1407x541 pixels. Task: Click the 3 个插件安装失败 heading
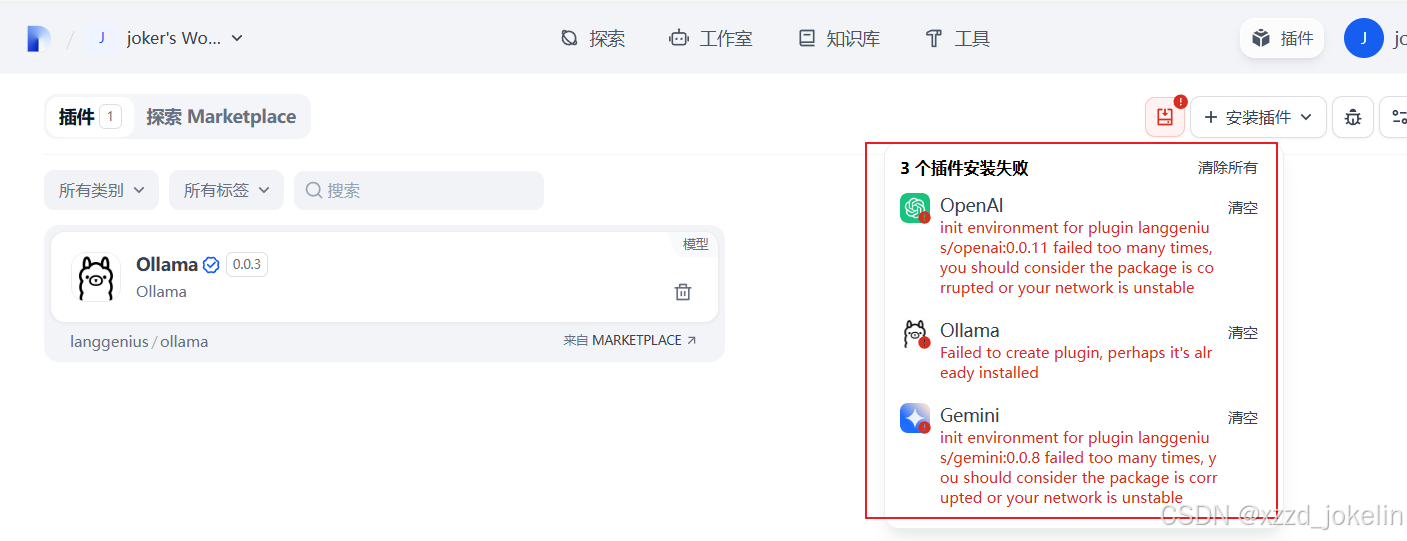pos(964,168)
